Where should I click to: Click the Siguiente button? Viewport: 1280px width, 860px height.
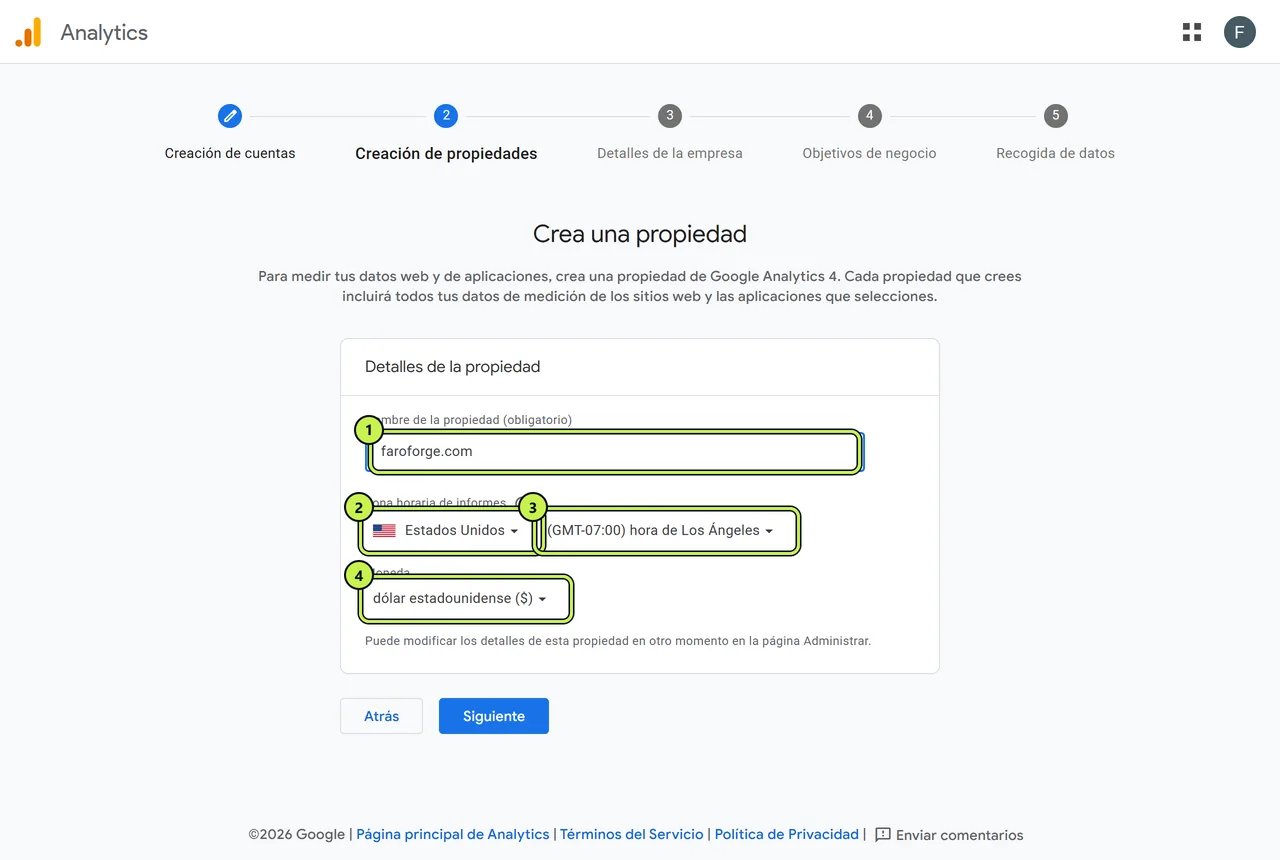pos(494,716)
